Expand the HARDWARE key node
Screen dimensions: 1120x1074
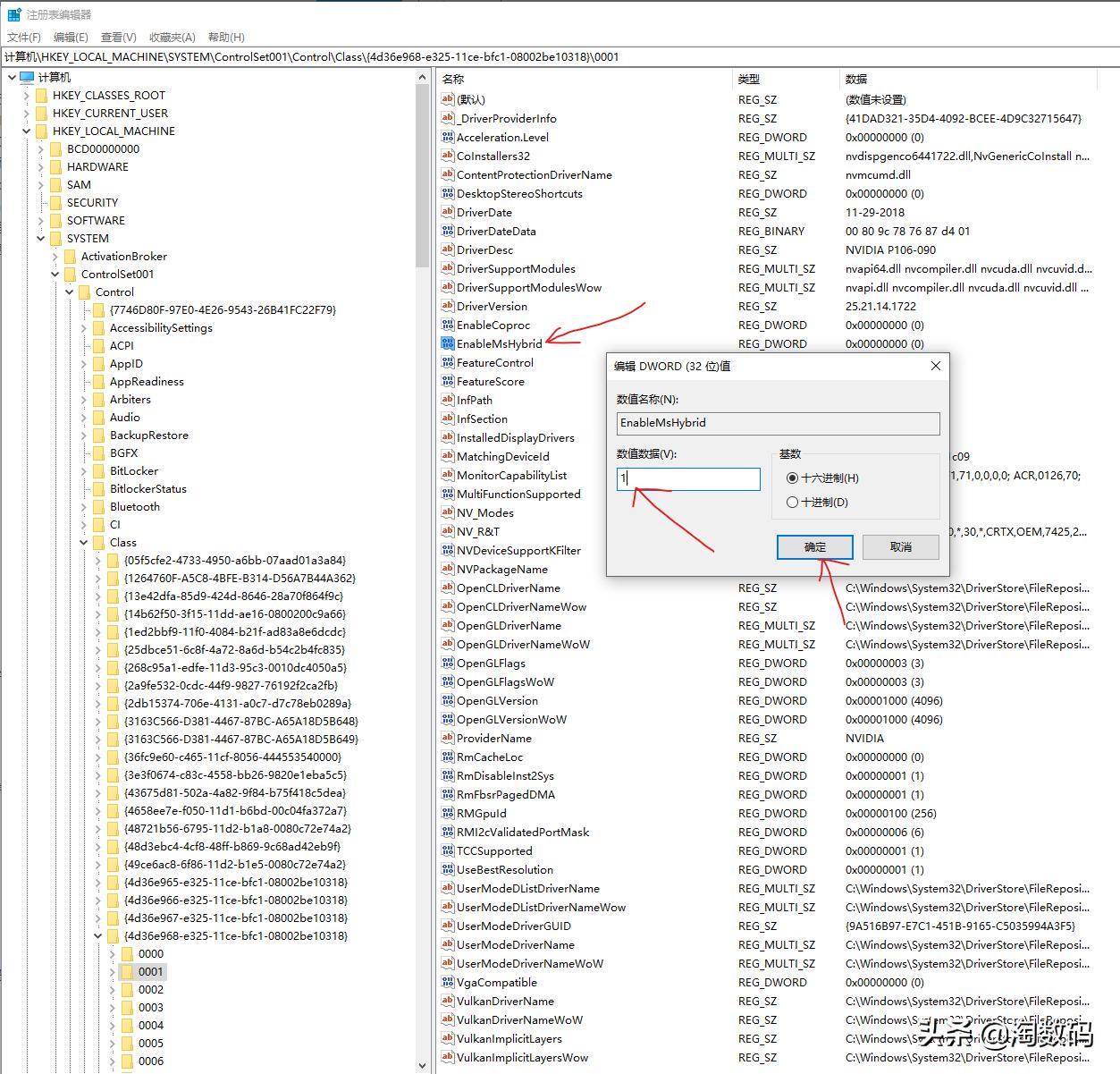coord(40,166)
